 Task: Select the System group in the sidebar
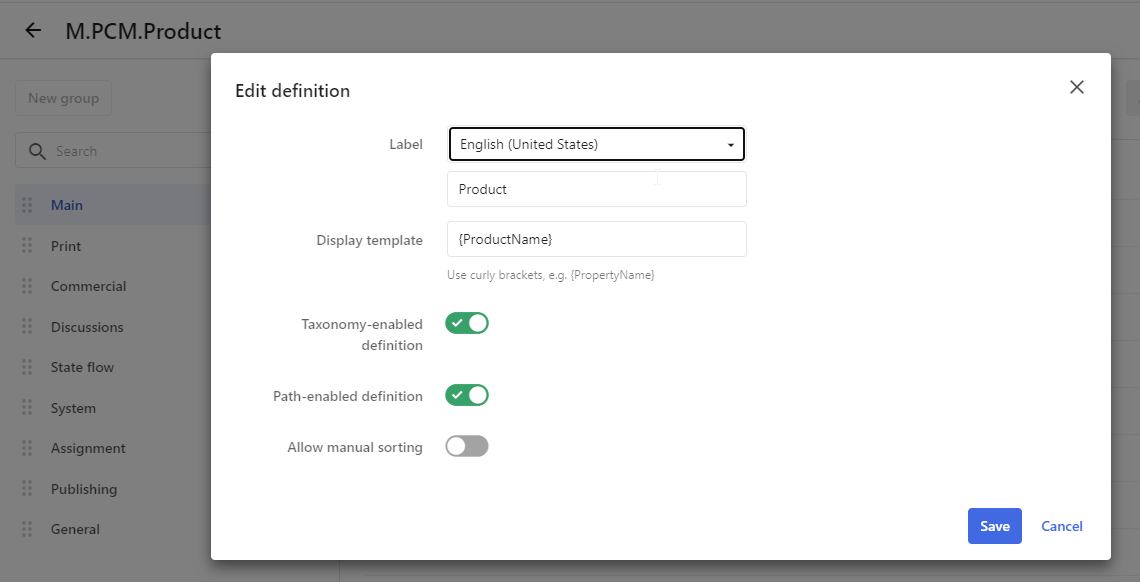74,408
